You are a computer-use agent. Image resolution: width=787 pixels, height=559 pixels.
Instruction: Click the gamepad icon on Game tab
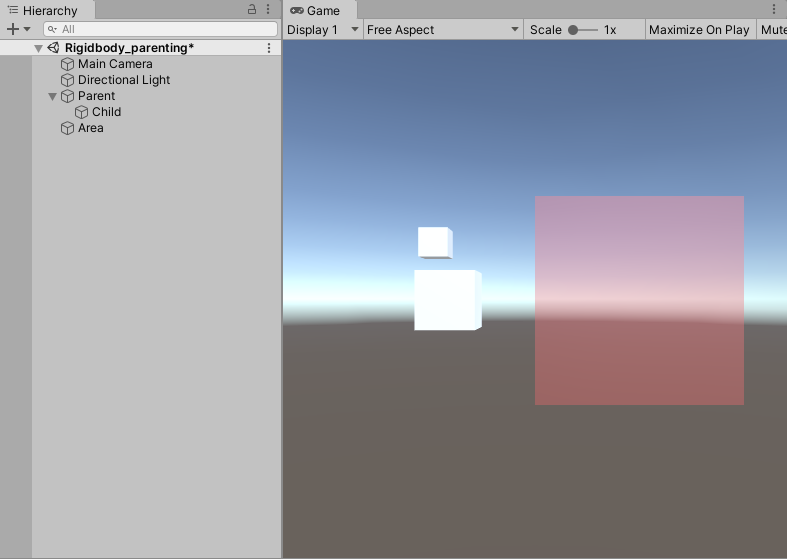(x=297, y=10)
